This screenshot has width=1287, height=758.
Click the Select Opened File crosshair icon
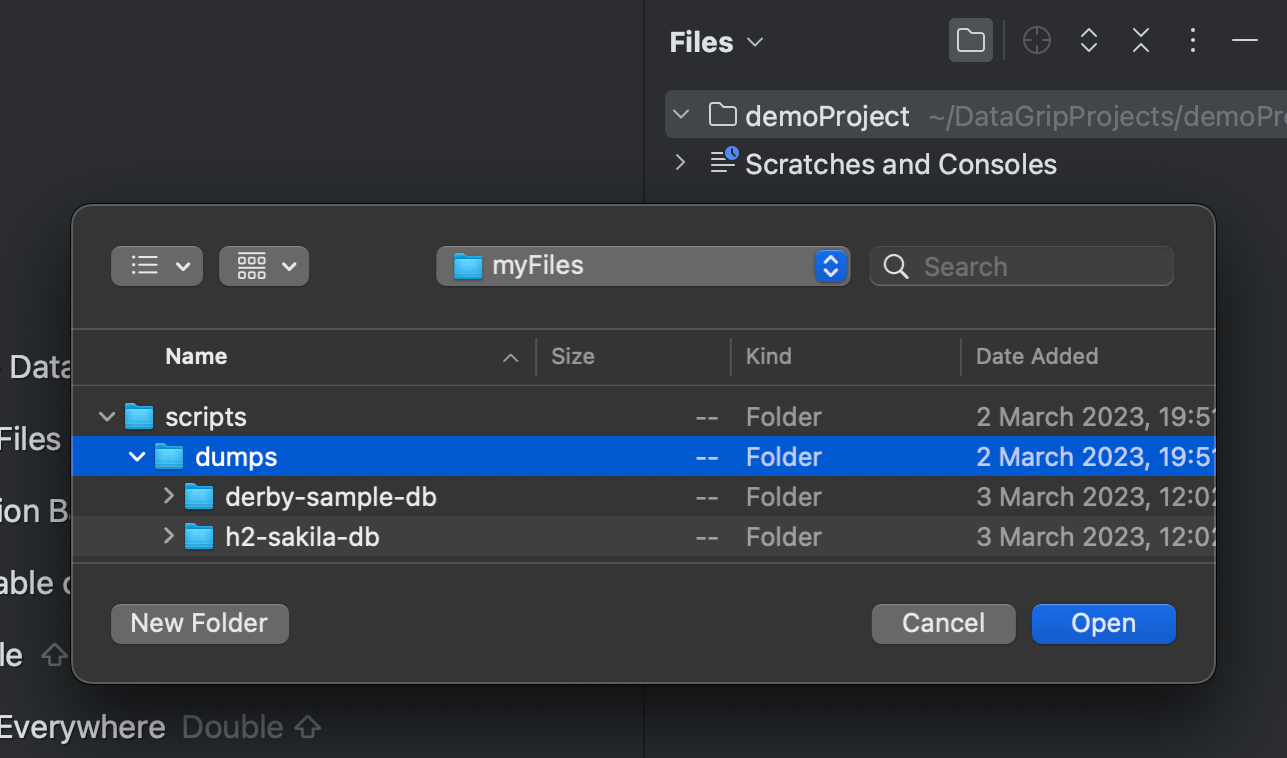1036,40
